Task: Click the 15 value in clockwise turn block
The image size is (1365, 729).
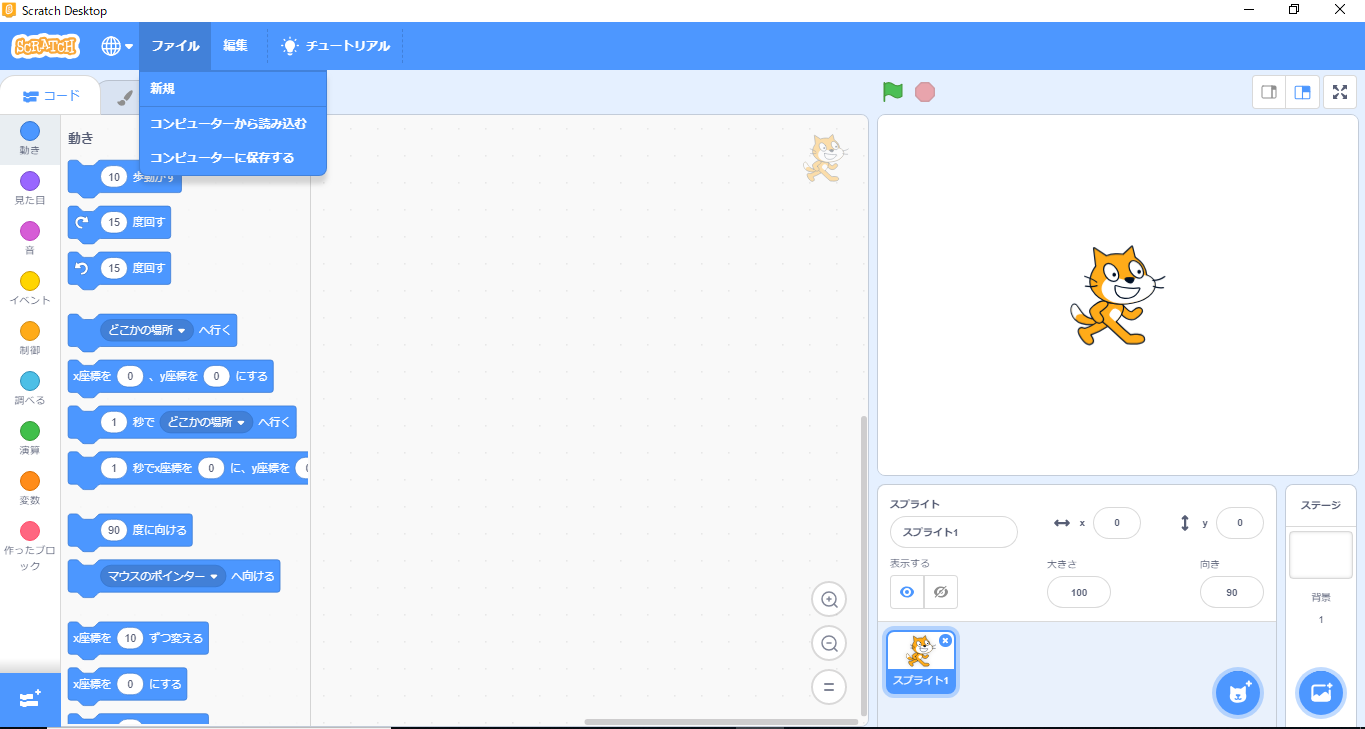Action: 115,223
